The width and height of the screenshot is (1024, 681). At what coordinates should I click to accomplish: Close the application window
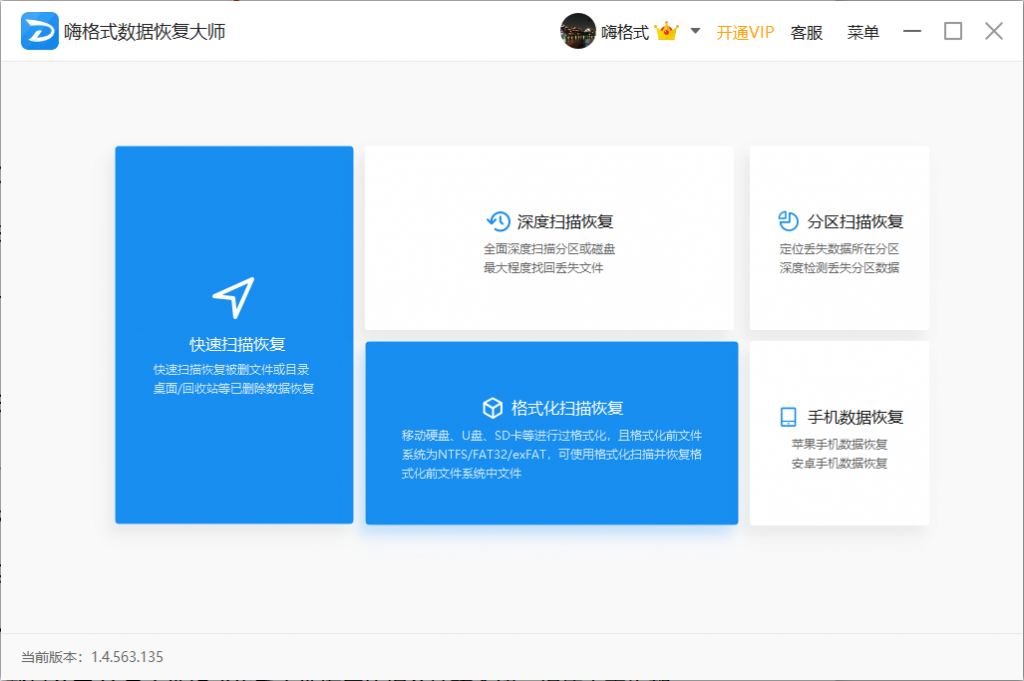tap(993, 31)
